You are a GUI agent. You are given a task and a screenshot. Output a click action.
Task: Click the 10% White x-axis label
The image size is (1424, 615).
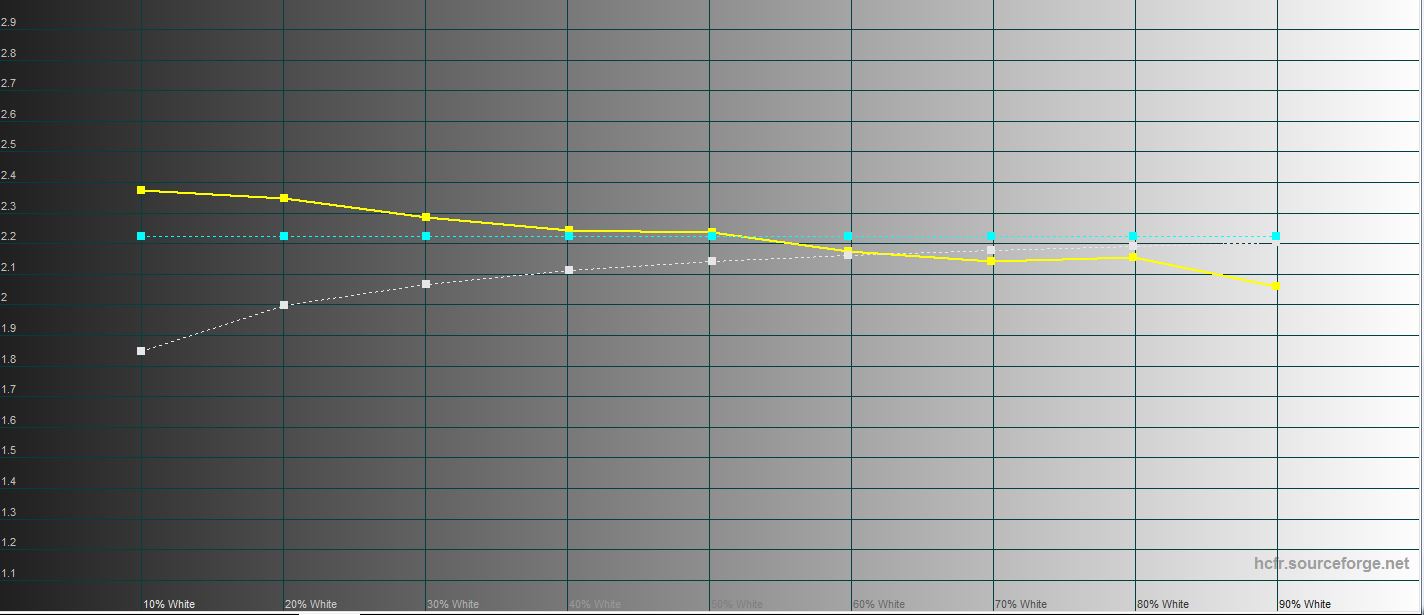pyautogui.click(x=169, y=604)
